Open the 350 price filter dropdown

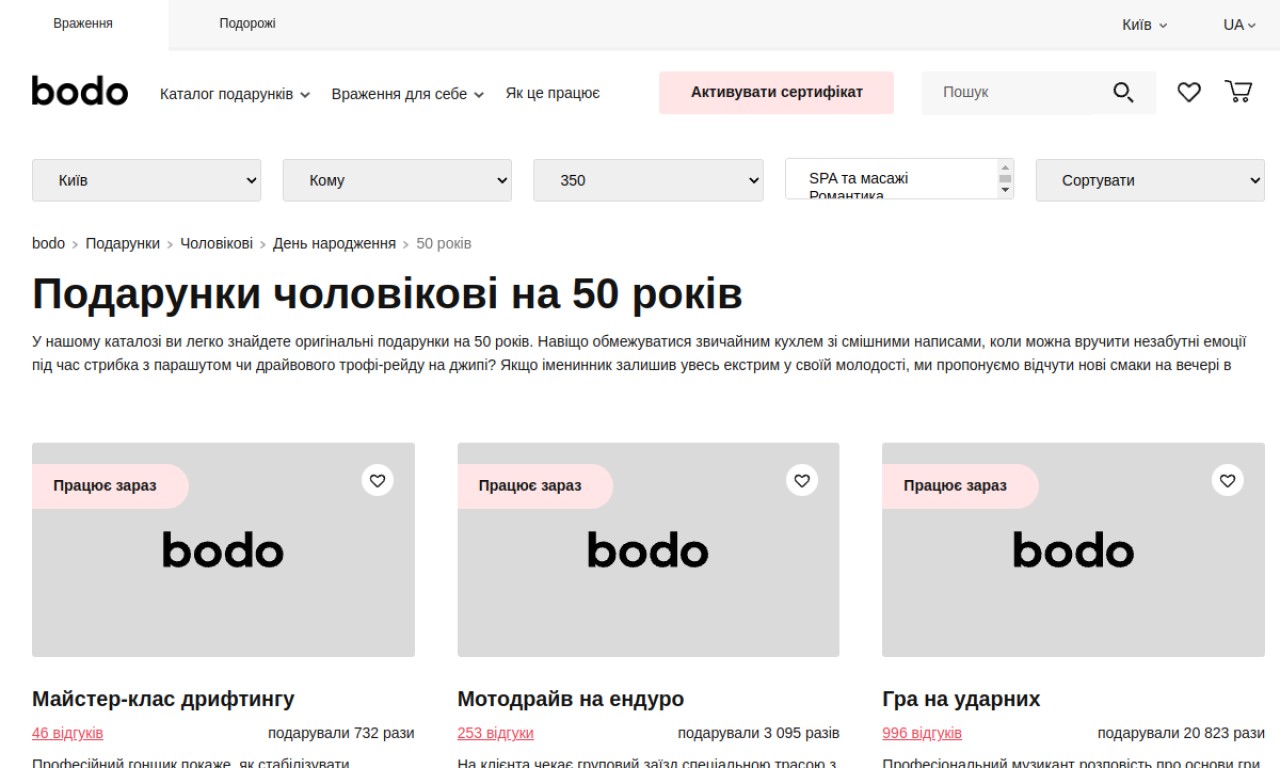[648, 180]
